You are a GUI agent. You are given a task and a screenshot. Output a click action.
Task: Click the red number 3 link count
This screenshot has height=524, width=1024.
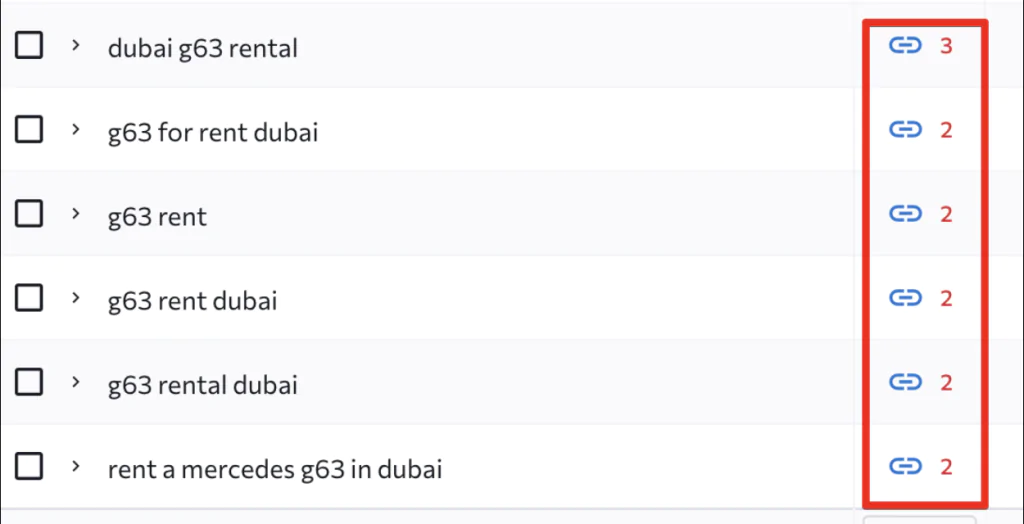tap(946, 46)
